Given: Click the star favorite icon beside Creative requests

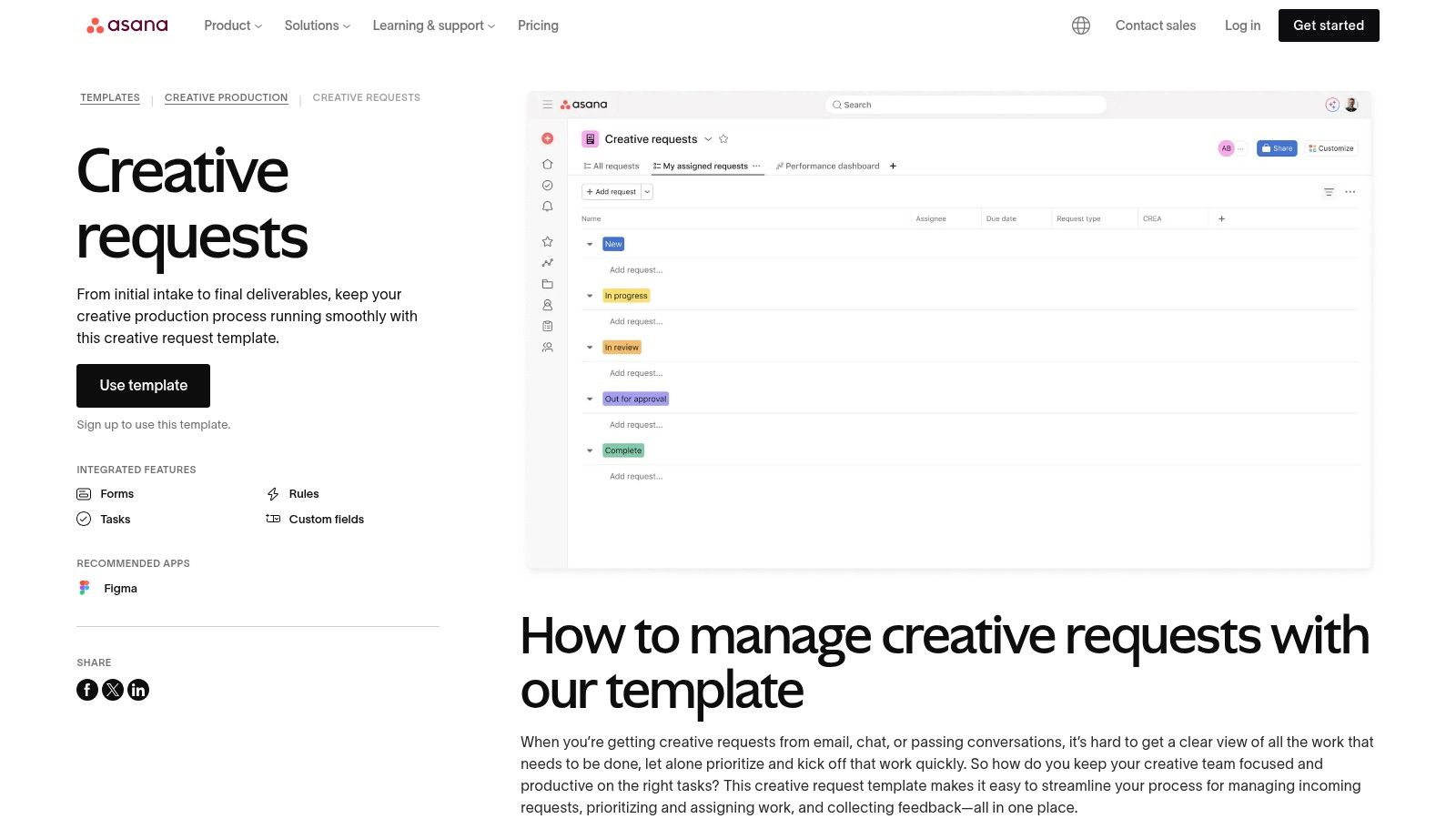Looking at the screenshot, I should (723, 139).
